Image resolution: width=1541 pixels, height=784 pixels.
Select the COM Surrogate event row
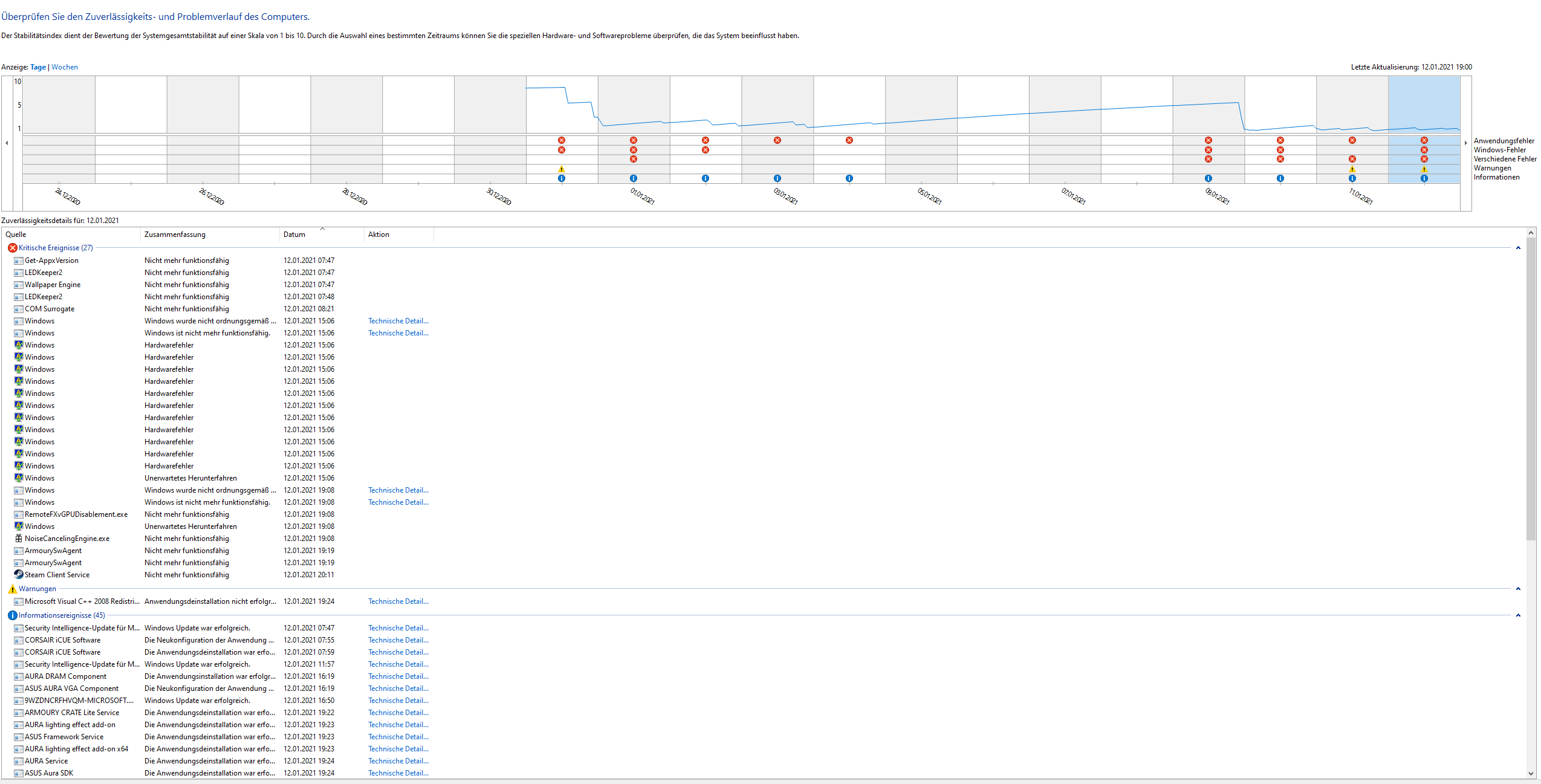[x=50, y=309]
